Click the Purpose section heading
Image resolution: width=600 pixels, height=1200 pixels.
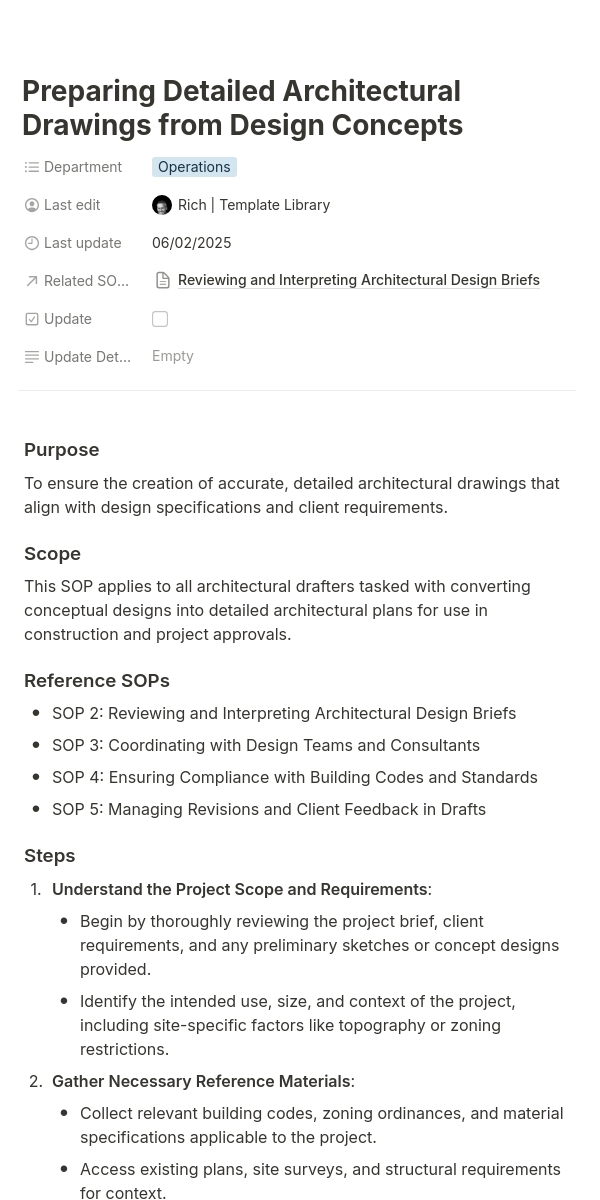[62, 450]
